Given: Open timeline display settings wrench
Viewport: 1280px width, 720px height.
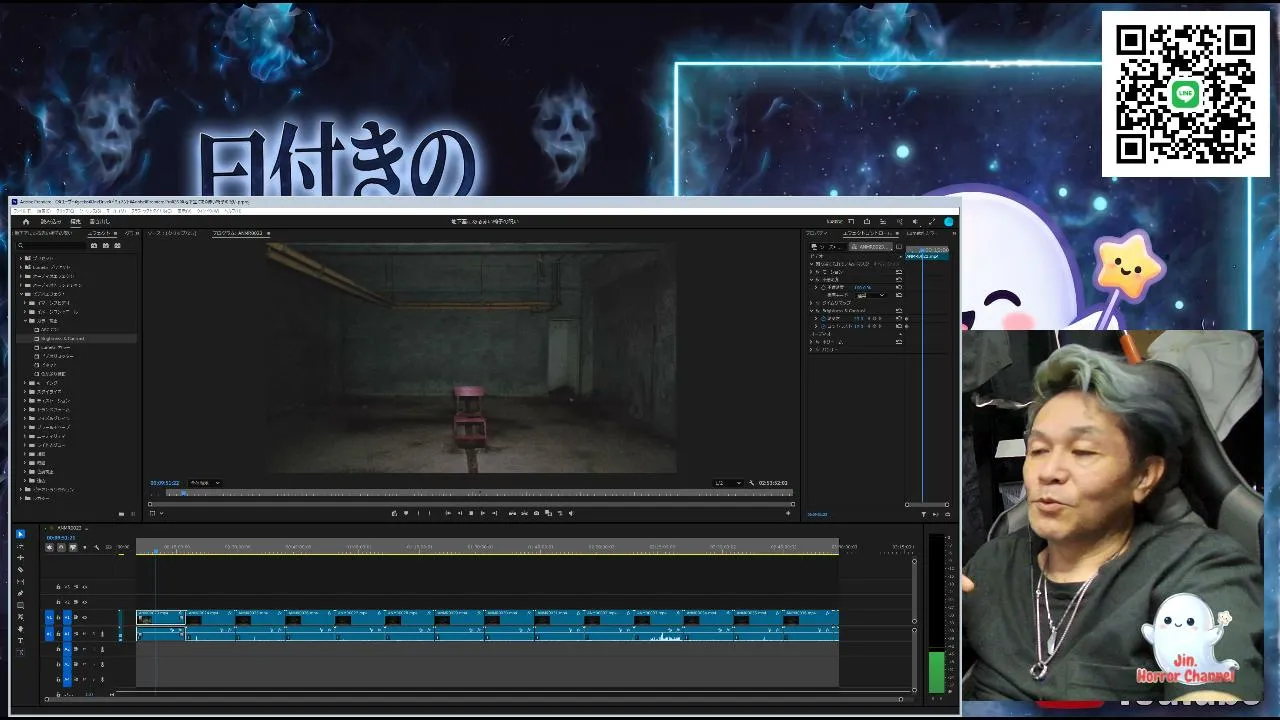Looking at the screenshot, I should point(96,547).
